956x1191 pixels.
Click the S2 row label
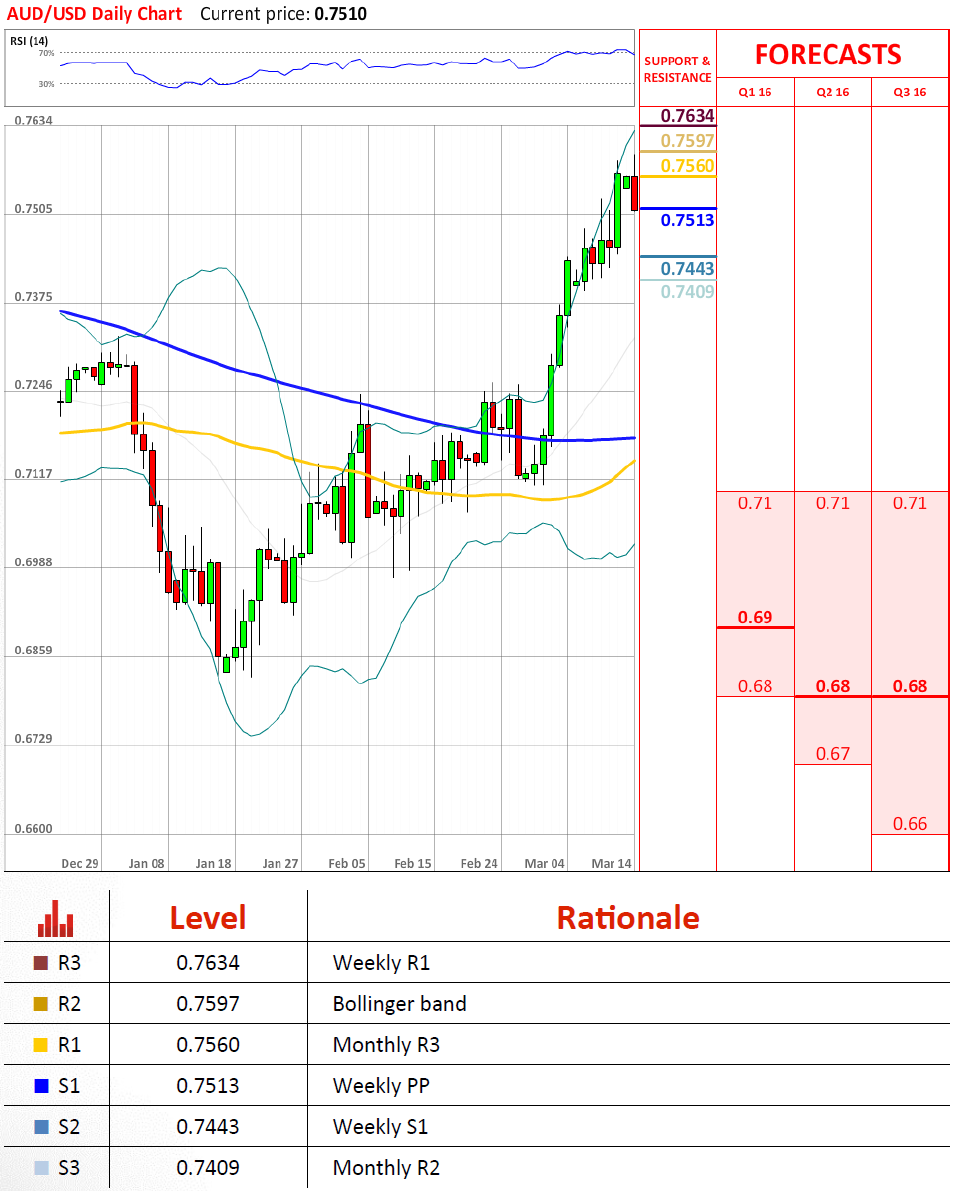(x=69, y=1126)
